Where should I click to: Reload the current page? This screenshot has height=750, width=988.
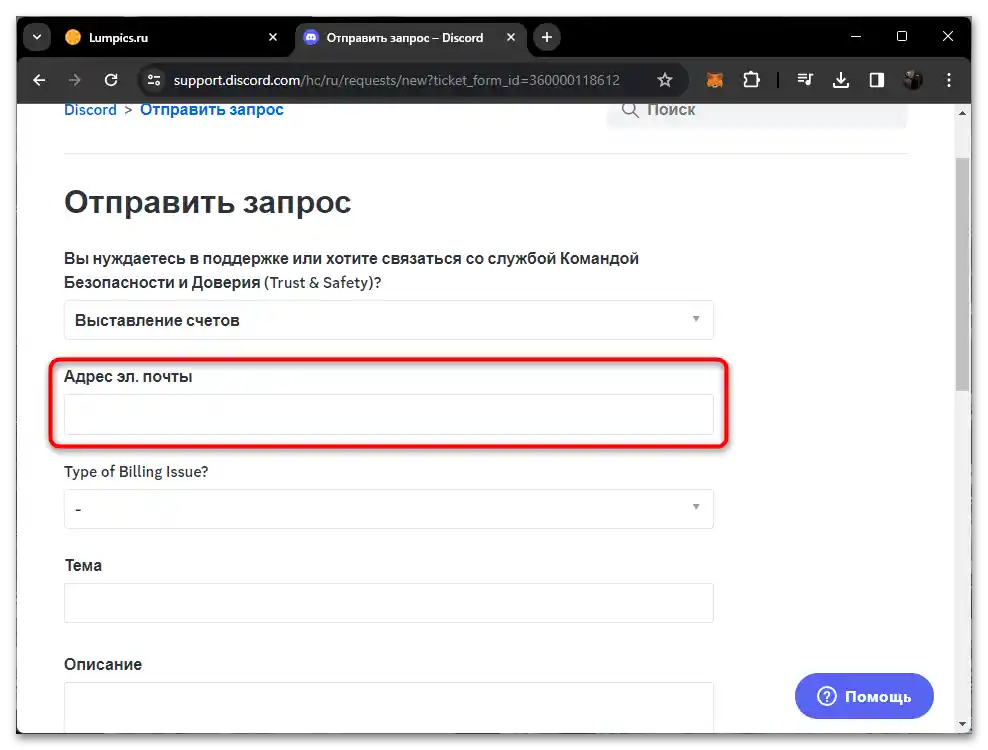pyautogui.click(x=111, y=80)
